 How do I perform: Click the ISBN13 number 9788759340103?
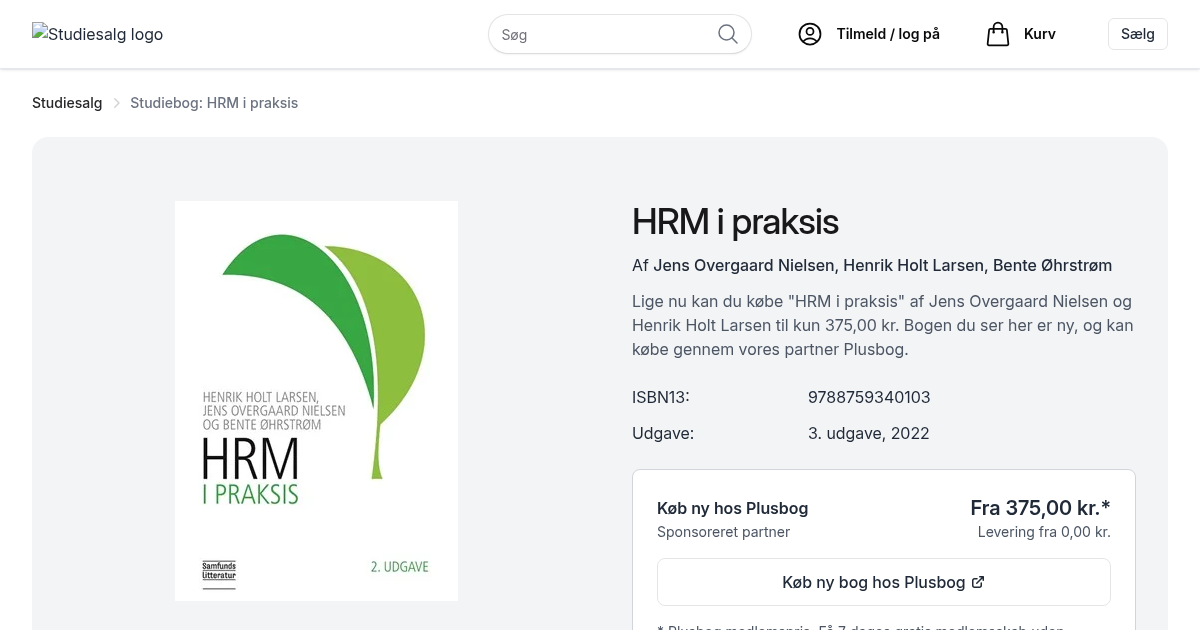coord(868,397)
